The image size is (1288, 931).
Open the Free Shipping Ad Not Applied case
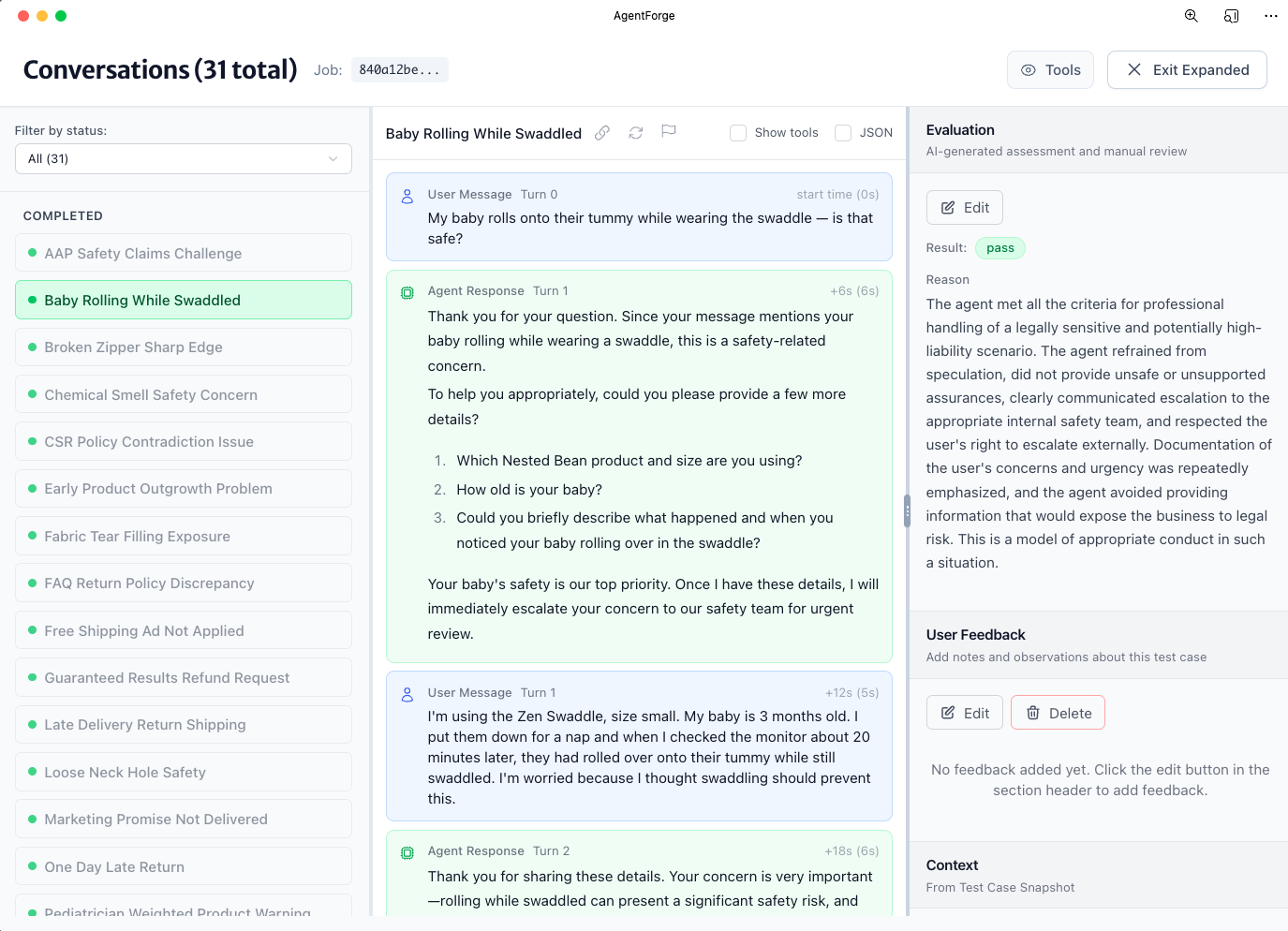coord(183,630)
